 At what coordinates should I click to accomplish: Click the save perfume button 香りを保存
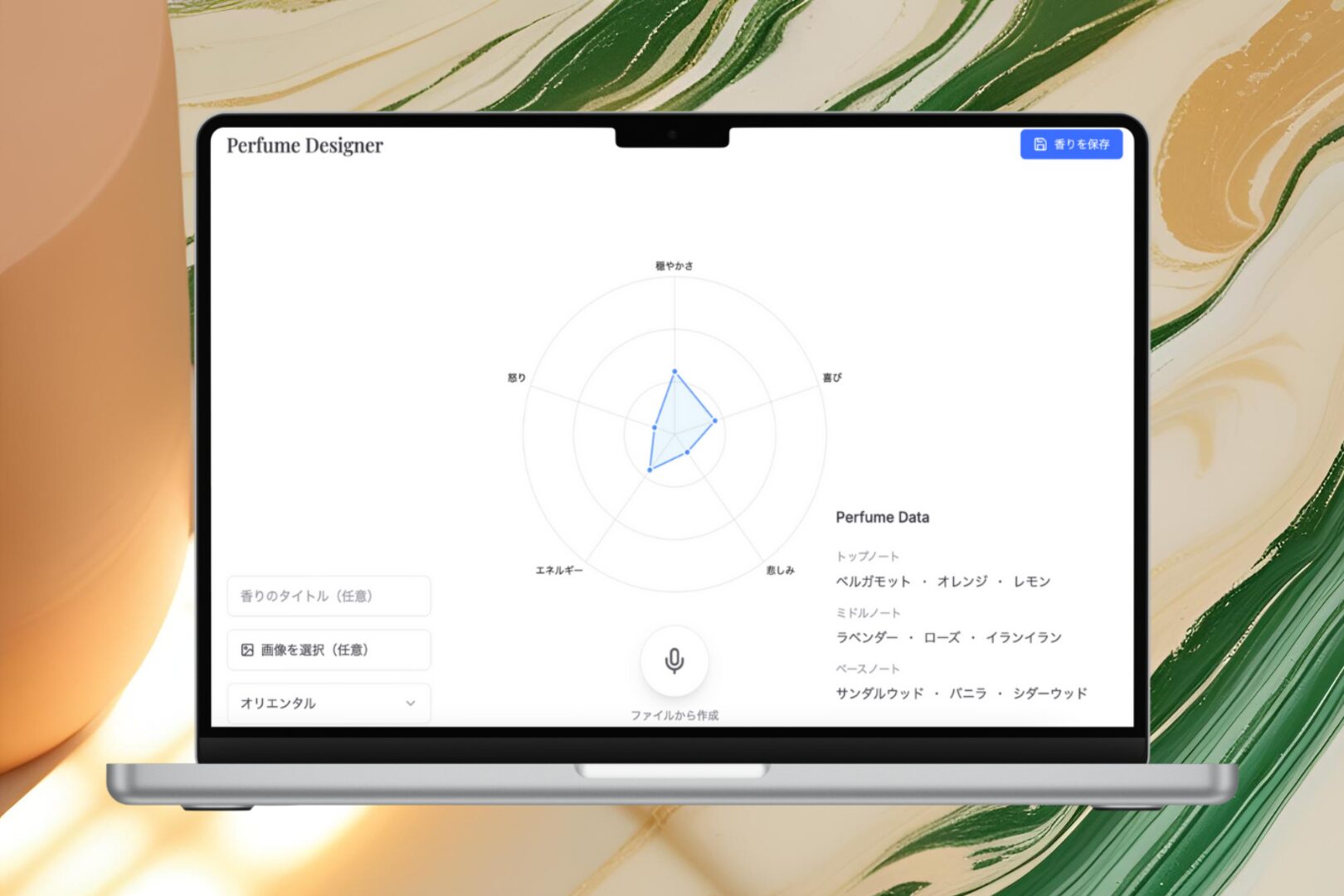(1071, 144)
